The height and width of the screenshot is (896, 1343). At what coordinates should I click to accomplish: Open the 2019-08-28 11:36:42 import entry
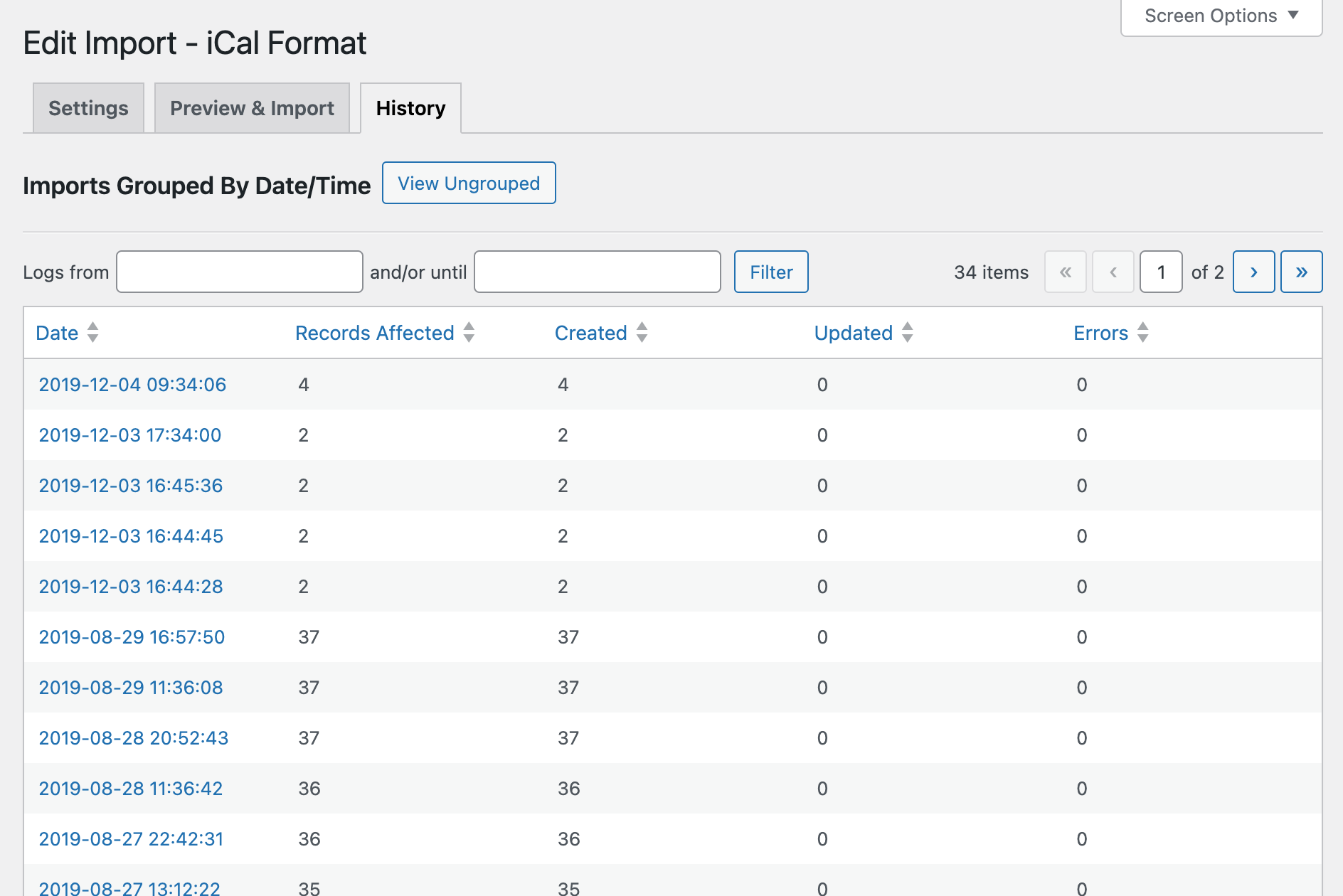[x=130, y=789]
